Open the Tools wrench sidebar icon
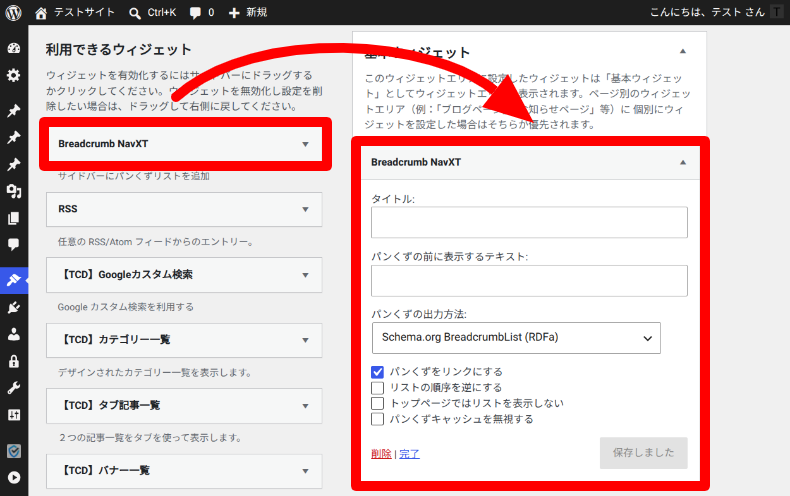Viewport: 790px width, 496px height. coord(14,388)
